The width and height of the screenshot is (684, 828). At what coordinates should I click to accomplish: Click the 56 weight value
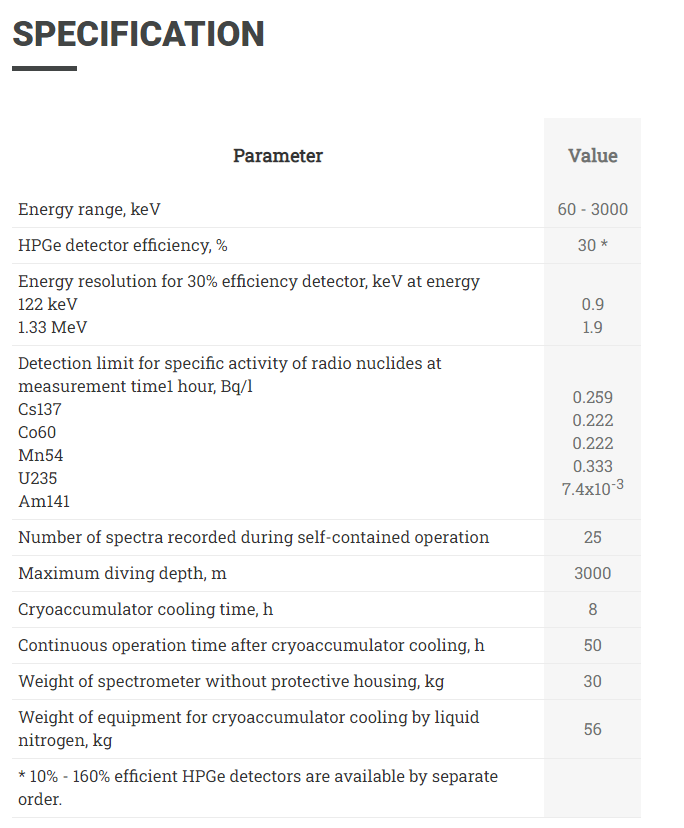pos(592,729)
